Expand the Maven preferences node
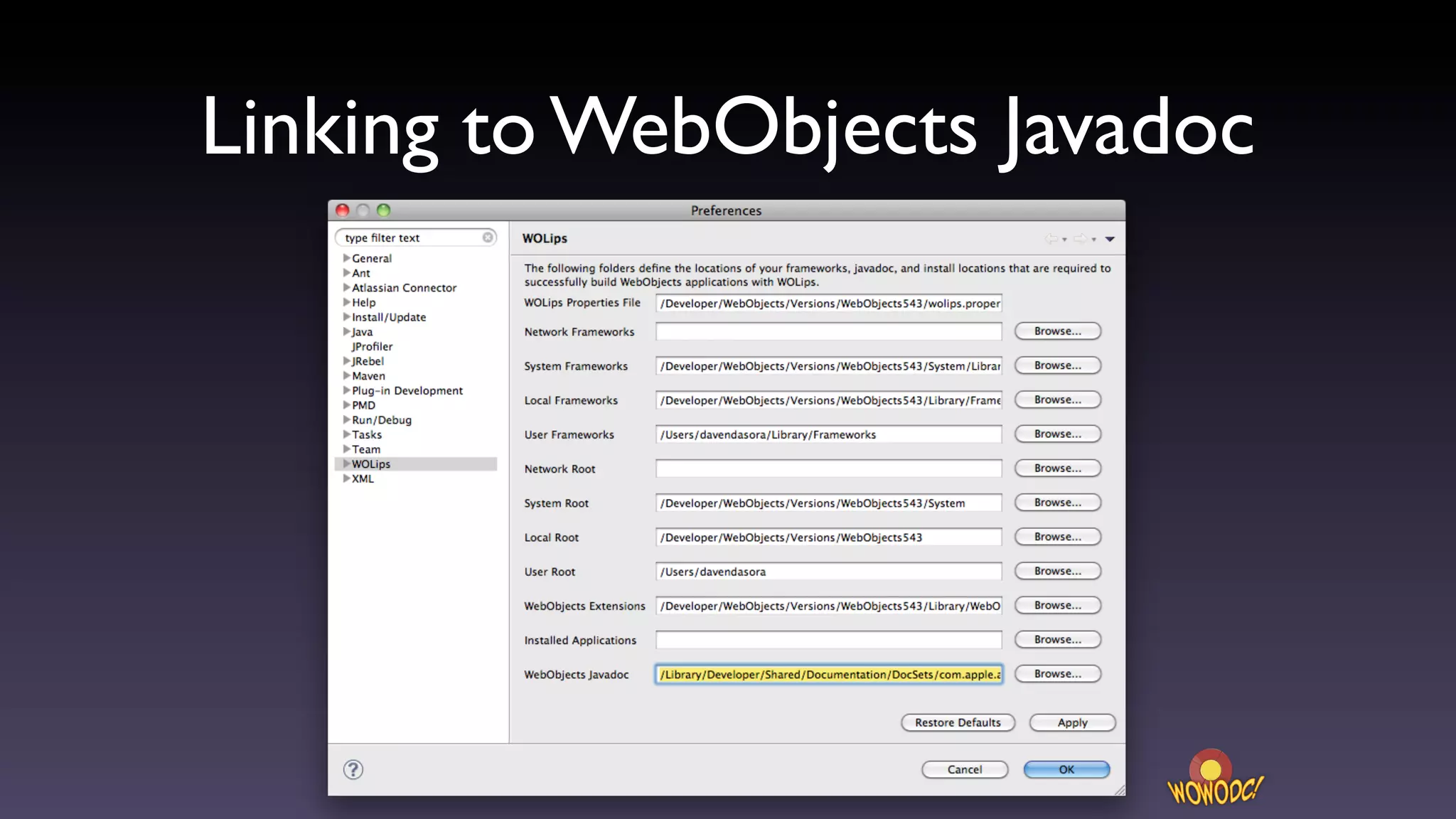Screen dimensions: 1456x819 [346, 376]
